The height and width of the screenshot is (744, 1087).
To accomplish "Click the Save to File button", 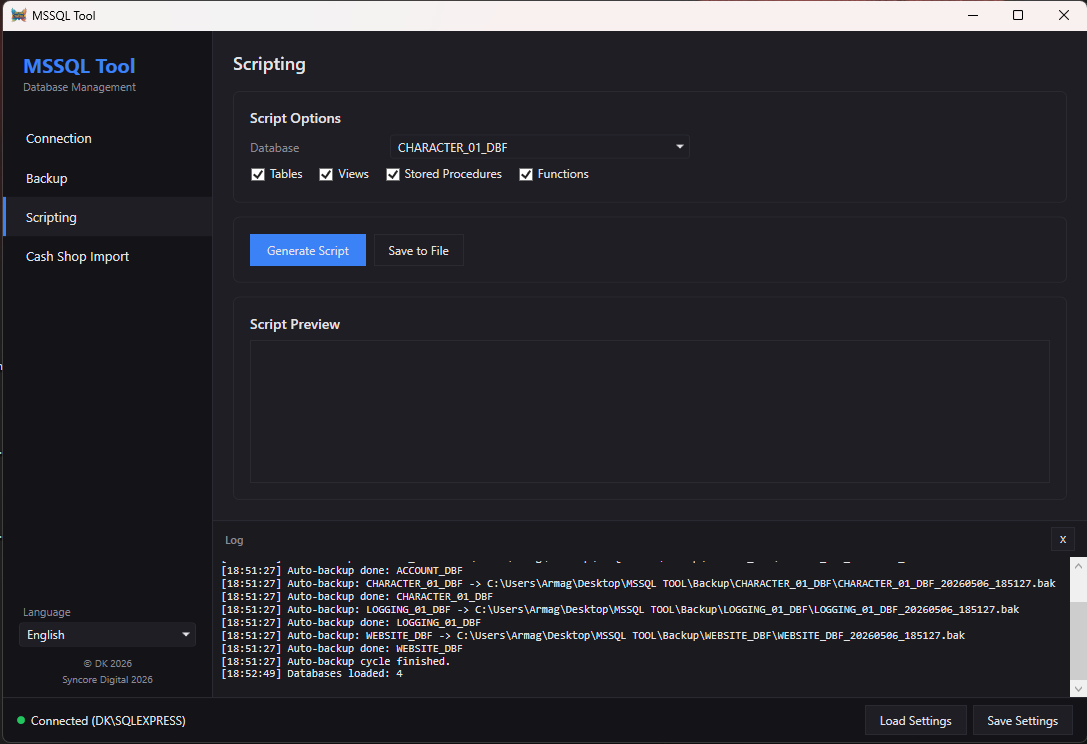I will click(x=419, y=250).
